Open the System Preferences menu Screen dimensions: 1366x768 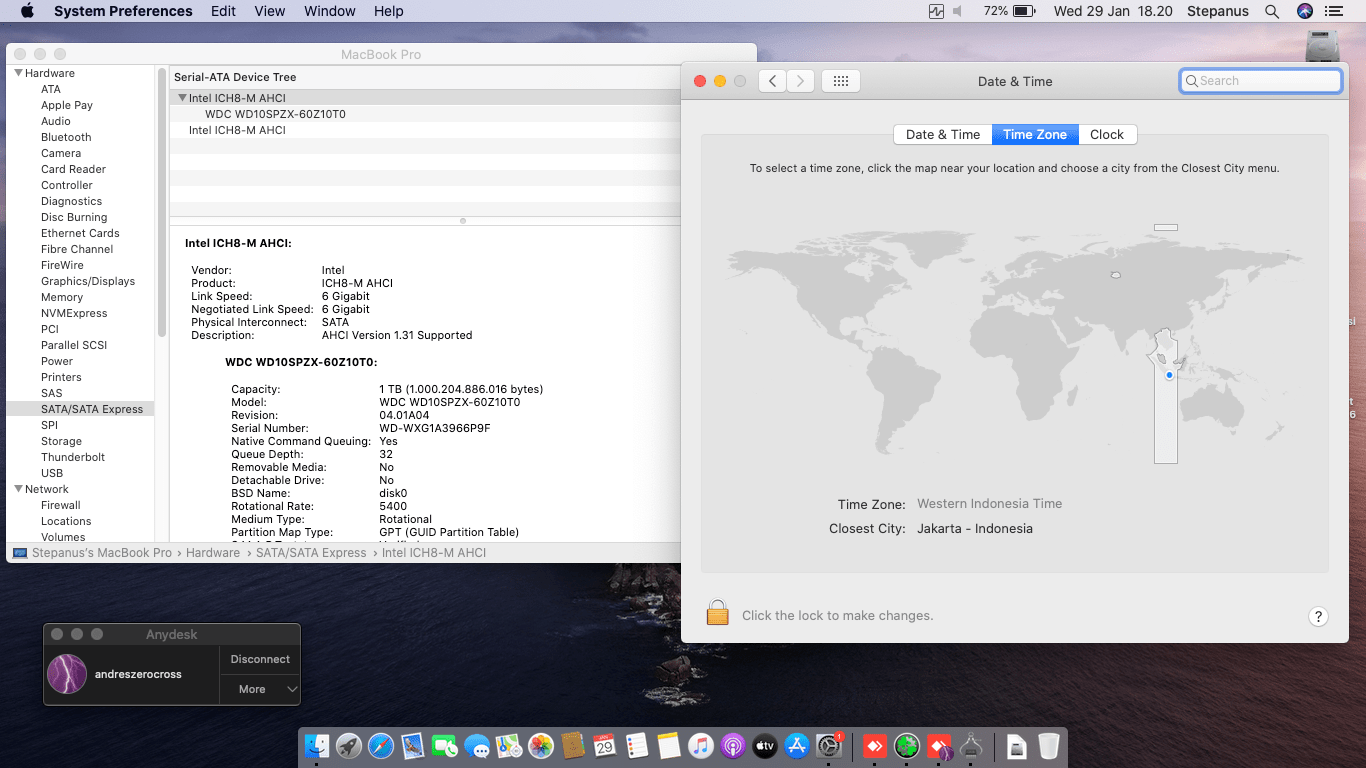click(123, 11)
